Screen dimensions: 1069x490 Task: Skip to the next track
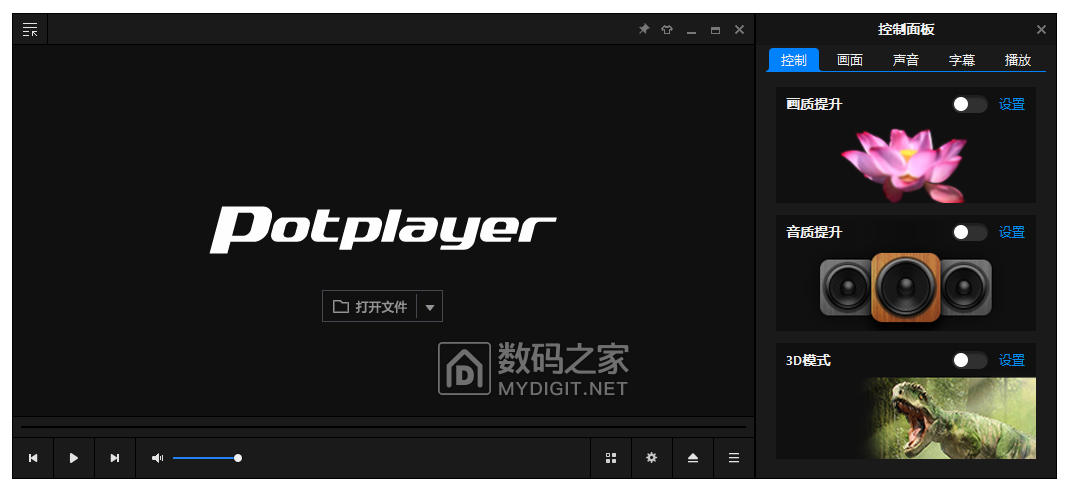(115, 458)
